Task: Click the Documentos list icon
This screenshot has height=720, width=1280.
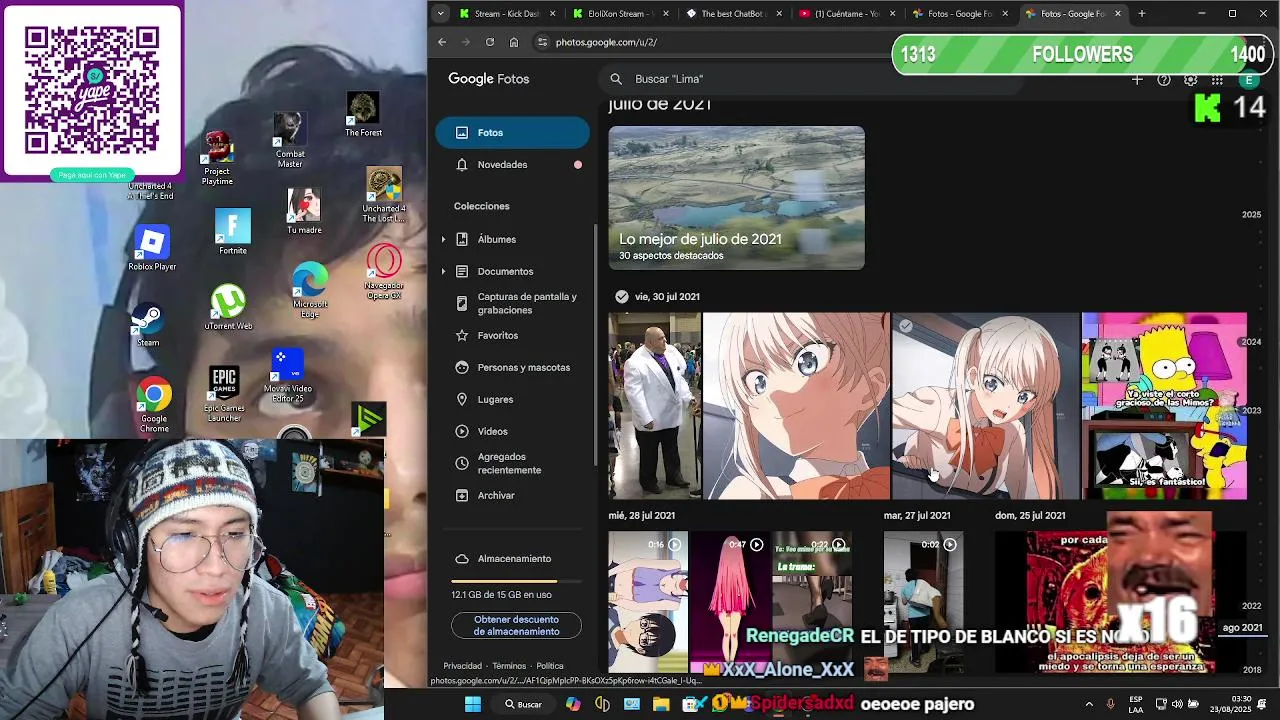Action: pyautogui.click(x=462, y=271)
